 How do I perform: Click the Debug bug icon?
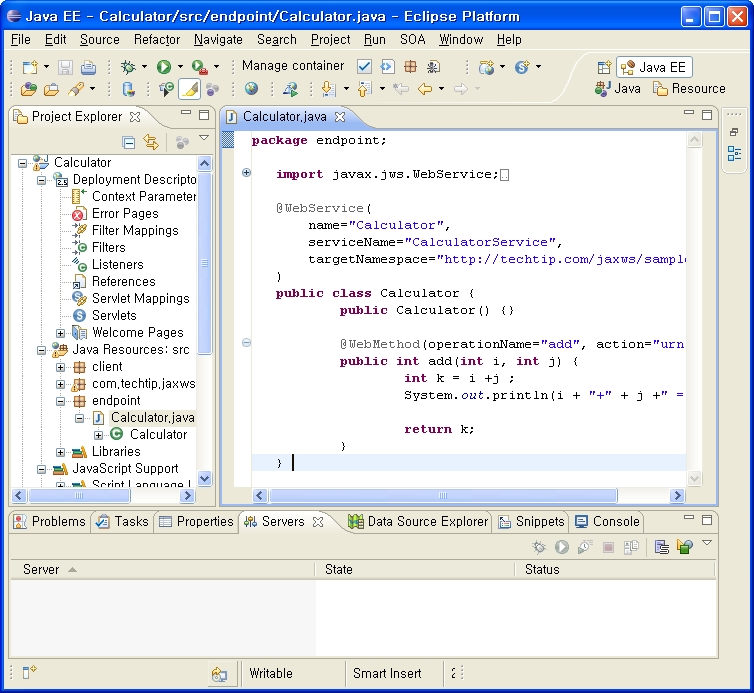tap(127, 67)
